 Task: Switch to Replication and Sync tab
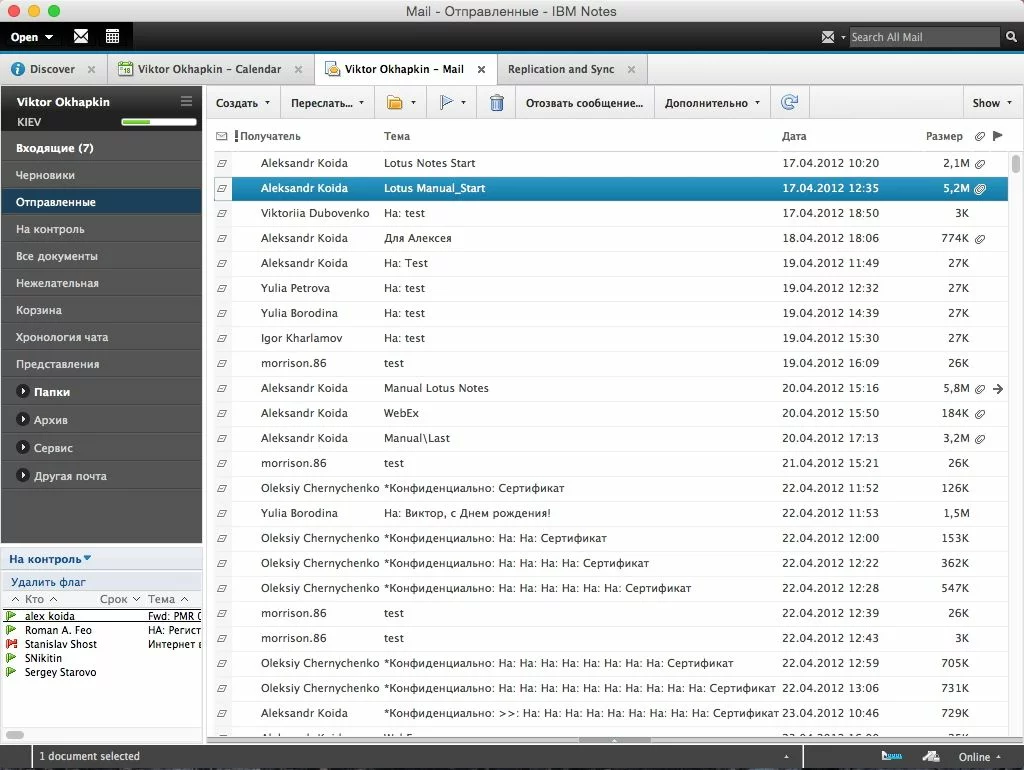[x=561, y=69]
